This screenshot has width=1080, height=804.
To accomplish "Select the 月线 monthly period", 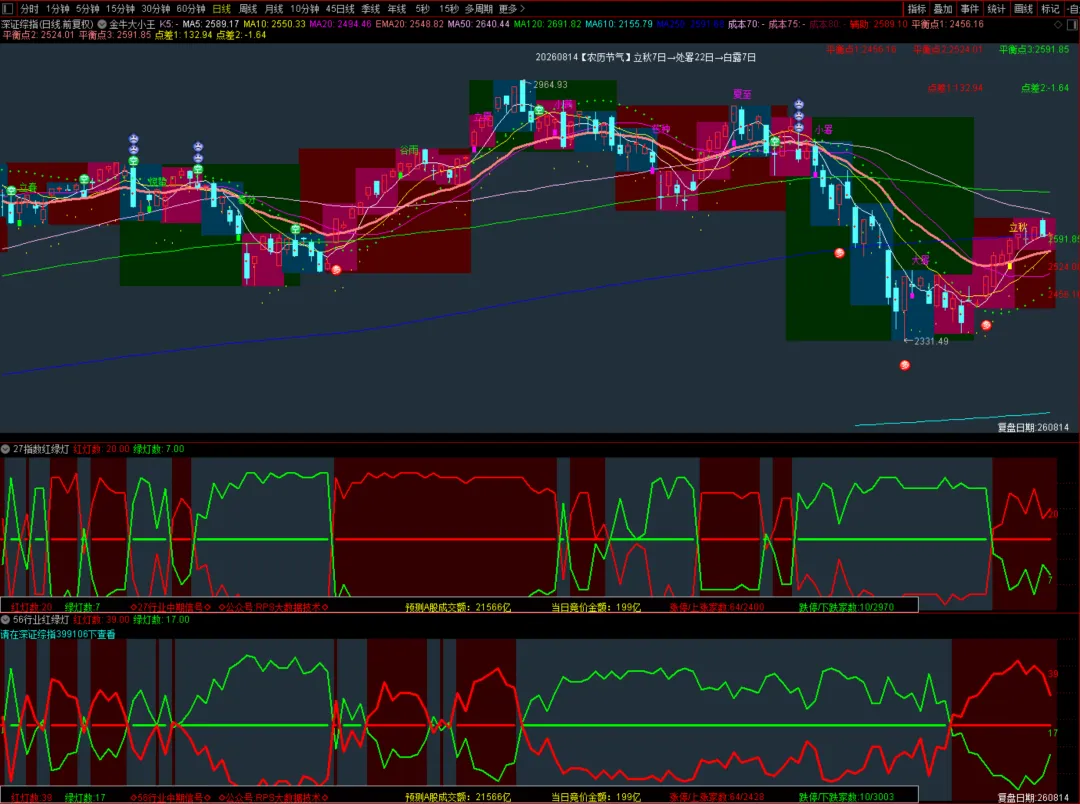I will point(274,9).
